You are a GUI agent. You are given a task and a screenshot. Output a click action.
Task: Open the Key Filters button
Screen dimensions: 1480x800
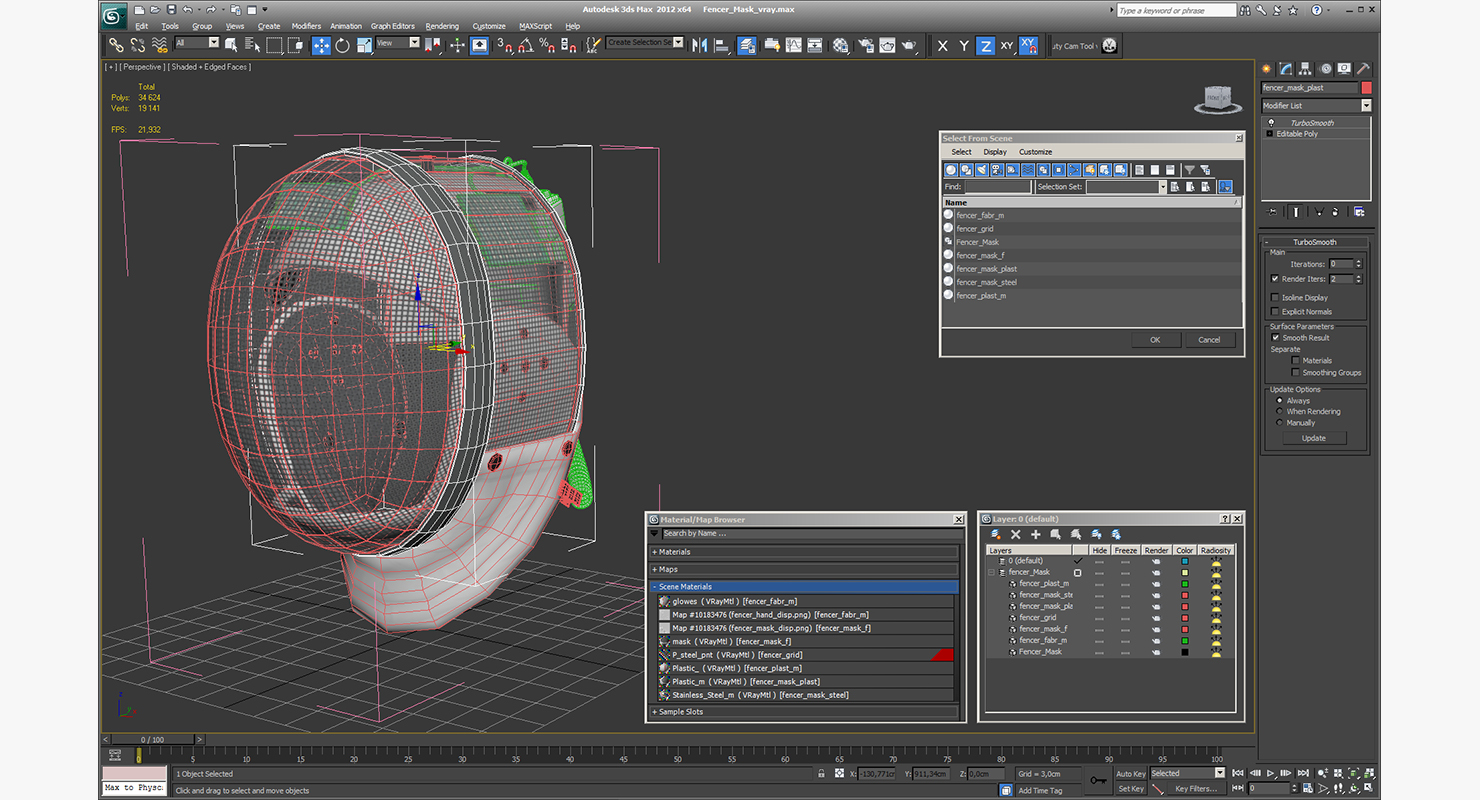tap(1195, 788)
